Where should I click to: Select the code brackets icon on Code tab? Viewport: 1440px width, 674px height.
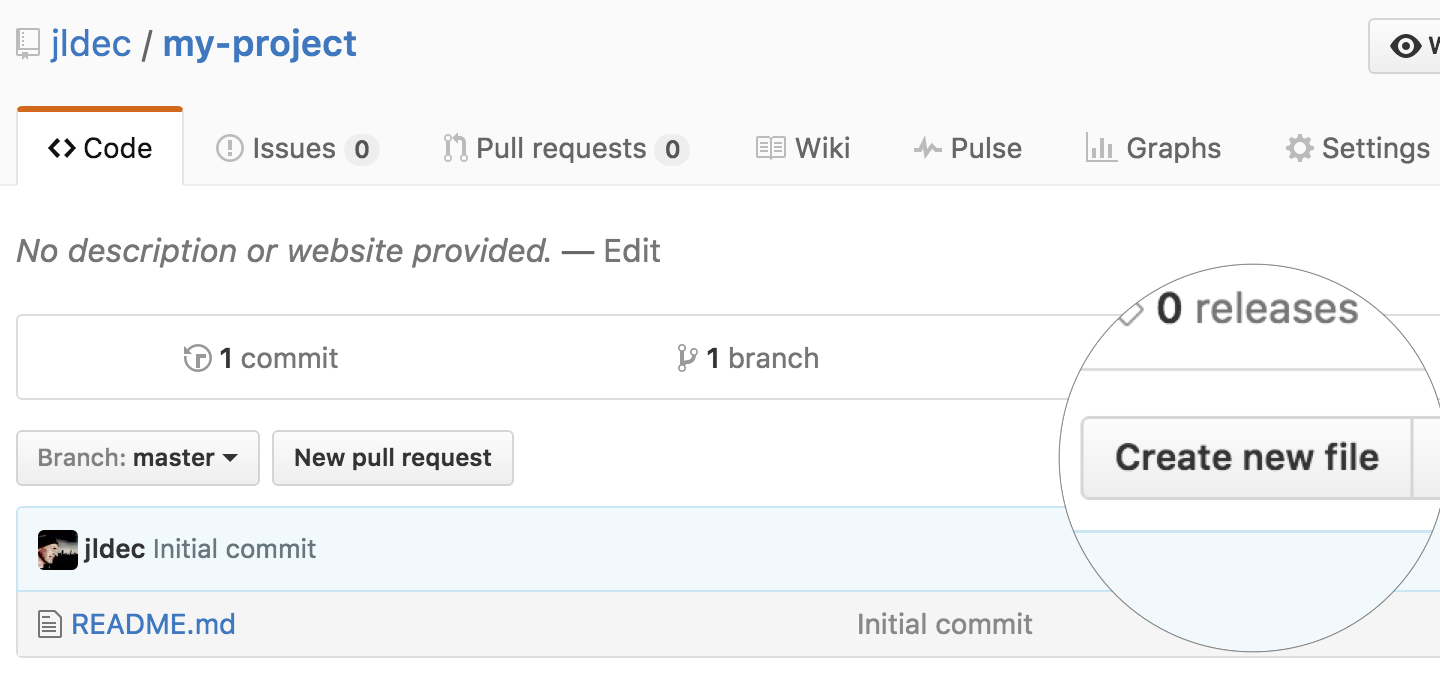point(60,147)
